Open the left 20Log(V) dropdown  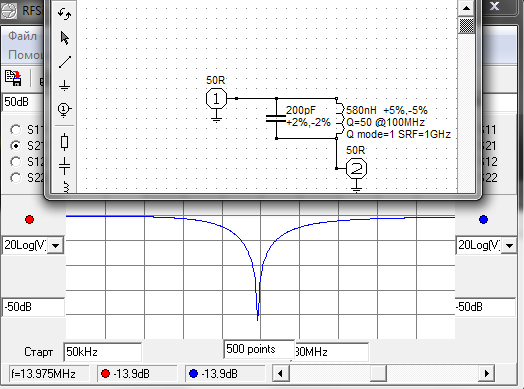tap(55, 246)
